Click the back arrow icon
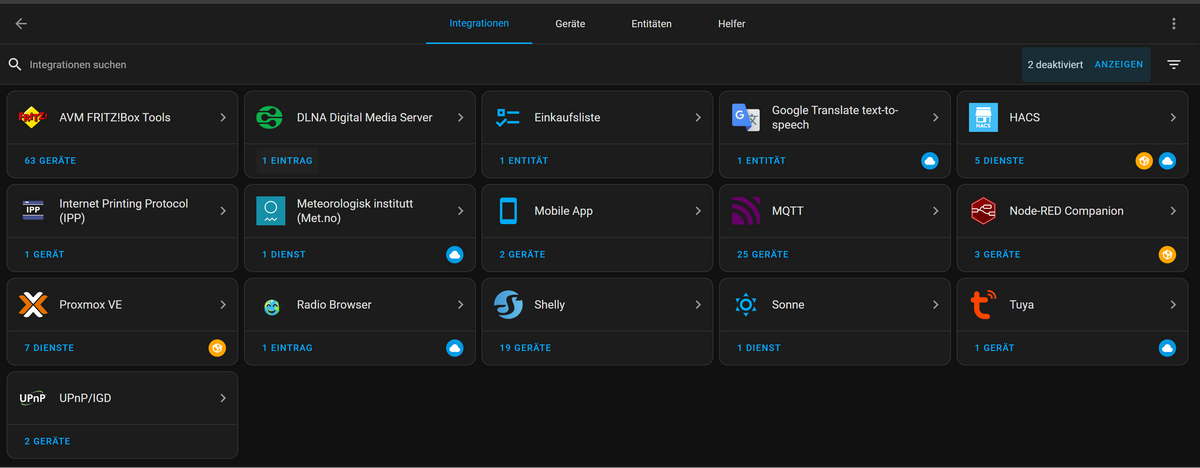 pyautogui.click(x=22, y=23)
